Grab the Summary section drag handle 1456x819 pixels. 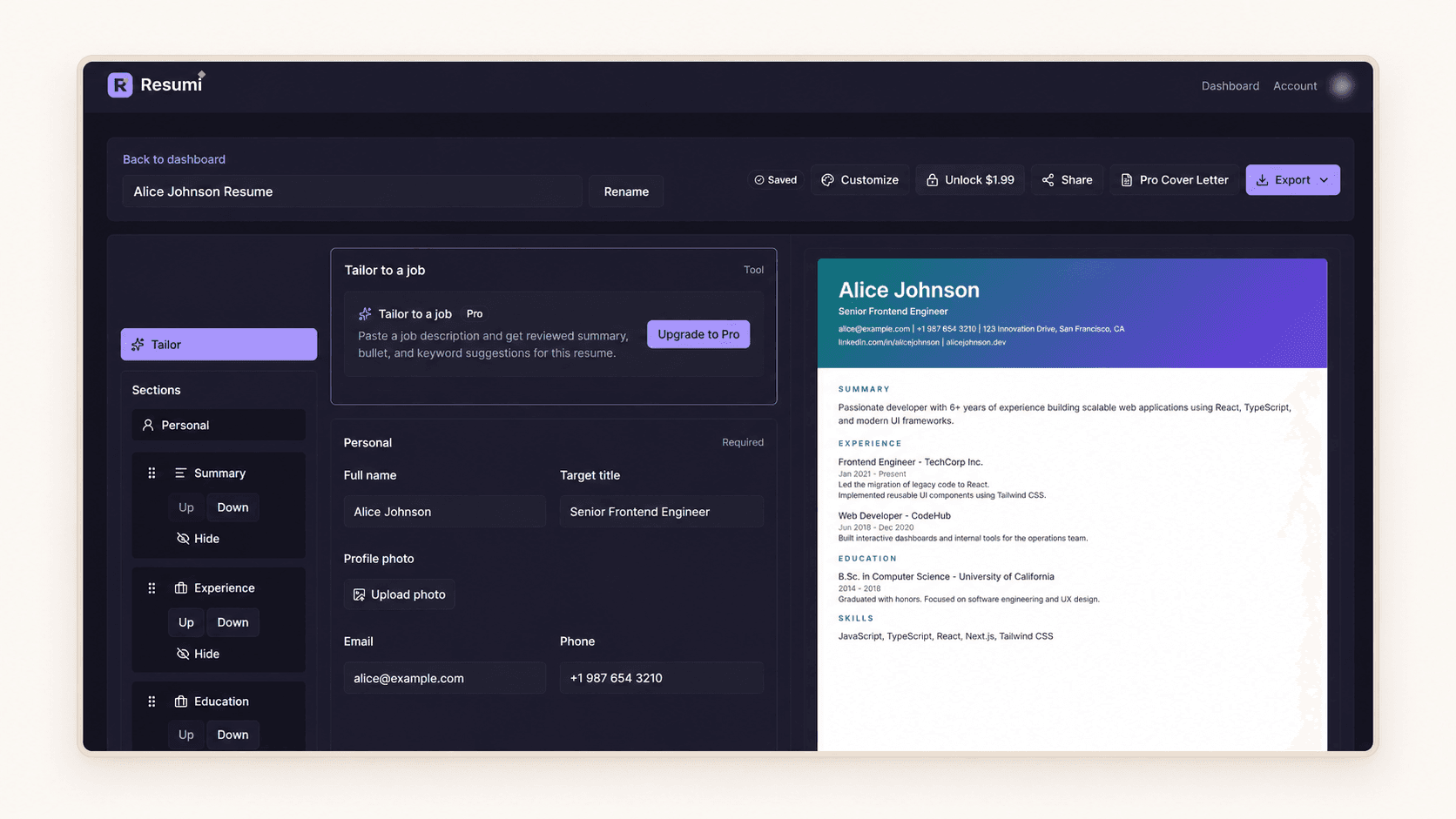[x=152, y=473]
